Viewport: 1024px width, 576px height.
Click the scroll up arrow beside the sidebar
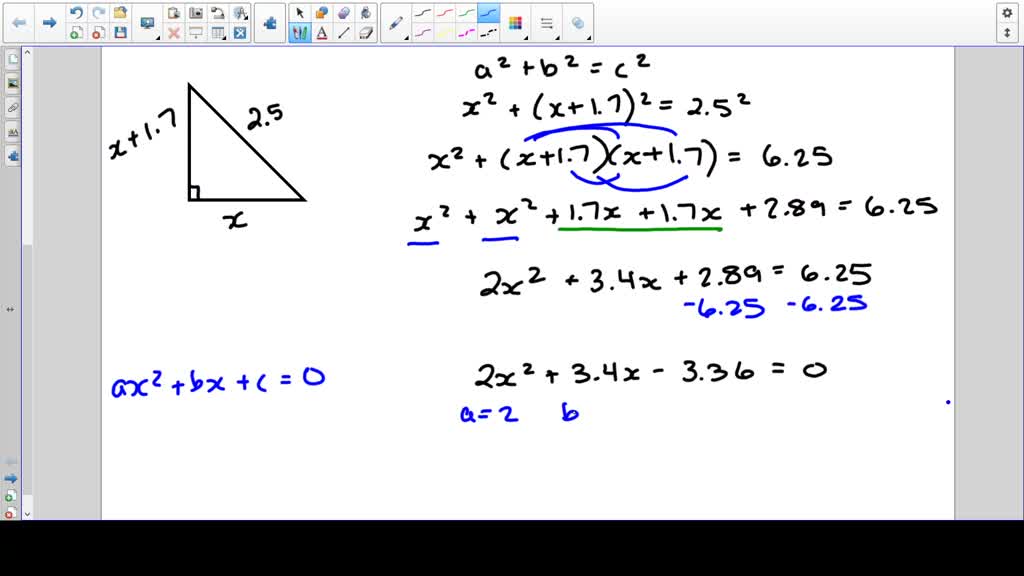point(27,52)
